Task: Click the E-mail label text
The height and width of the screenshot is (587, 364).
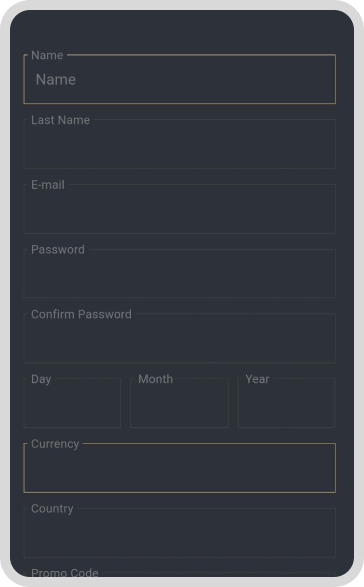Action: click(x=48, y=185)
